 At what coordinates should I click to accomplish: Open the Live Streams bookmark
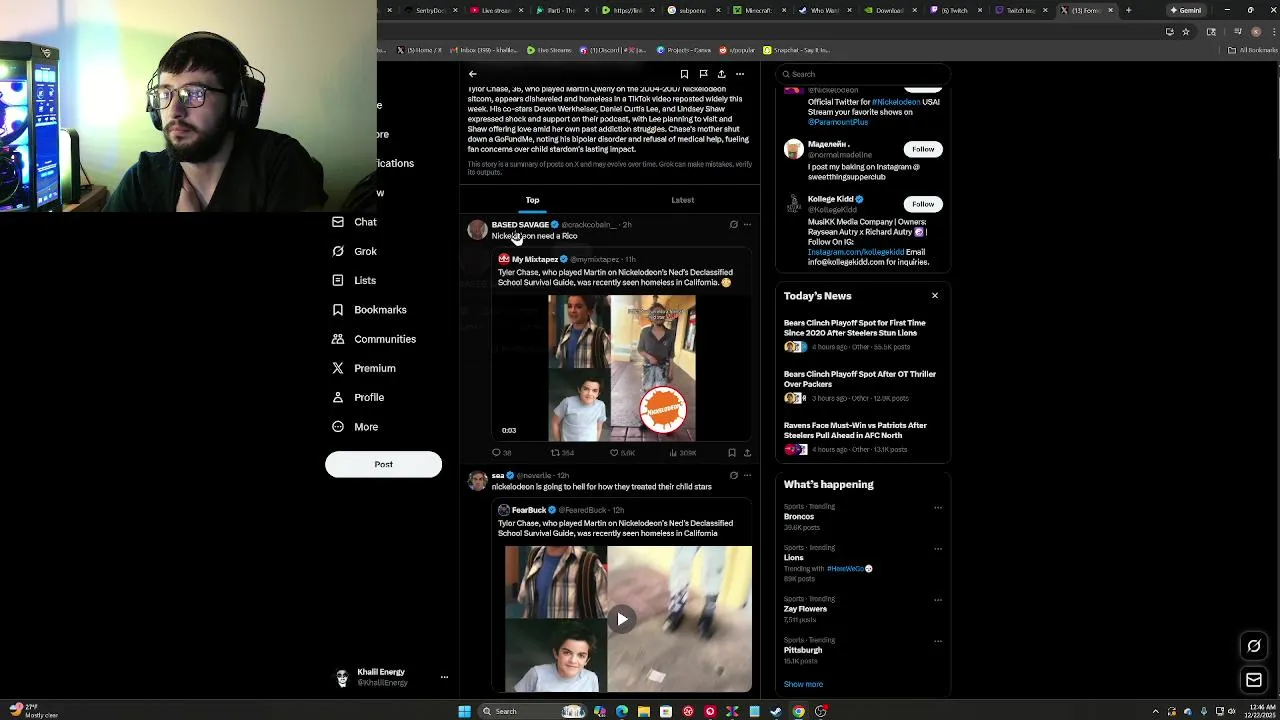pyautogui.click(x=549, y=50)
